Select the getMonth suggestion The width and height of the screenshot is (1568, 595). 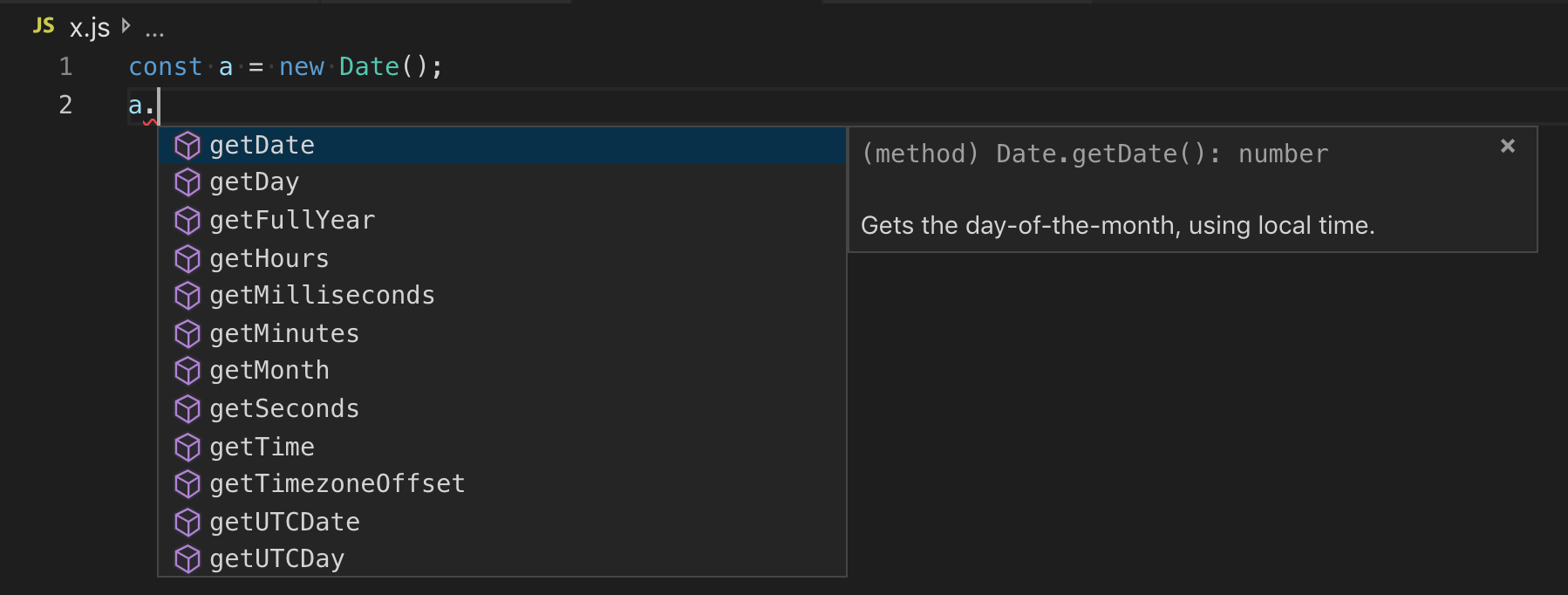pos(502,371)
